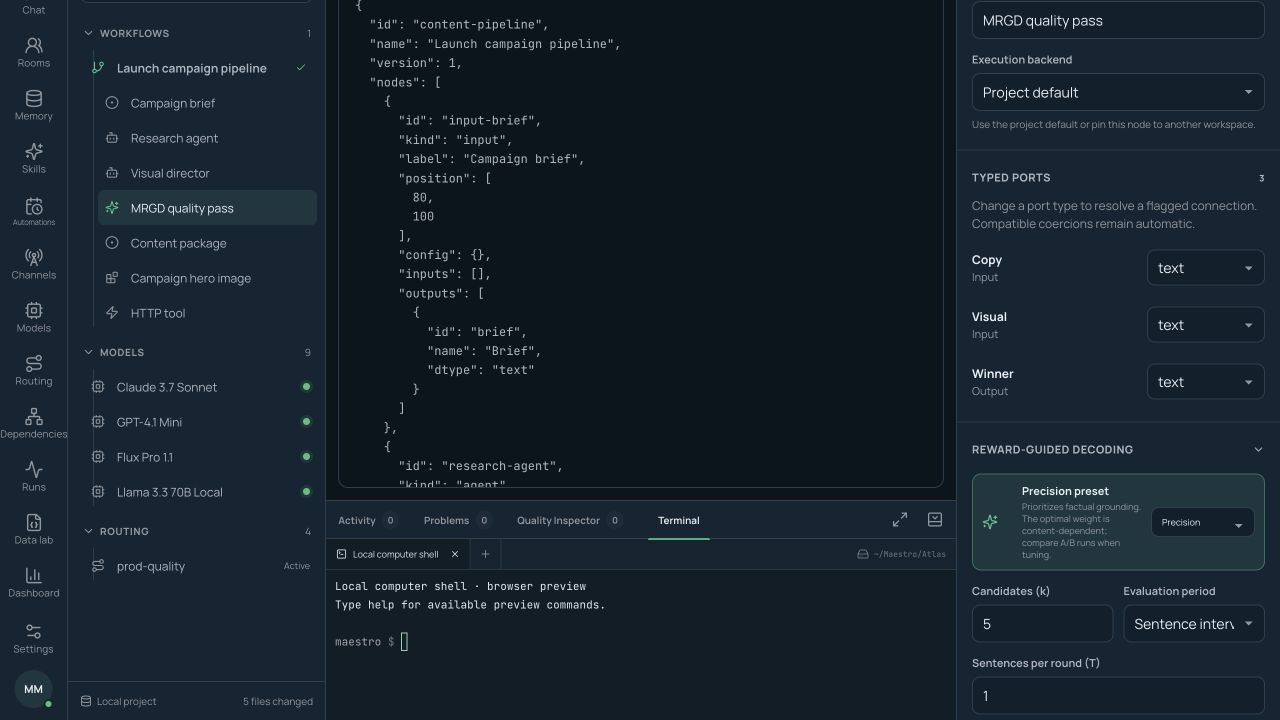Click the Active badge on prod-quality
This screenshot has width=1280, height=720.
(x=297, y=566)
